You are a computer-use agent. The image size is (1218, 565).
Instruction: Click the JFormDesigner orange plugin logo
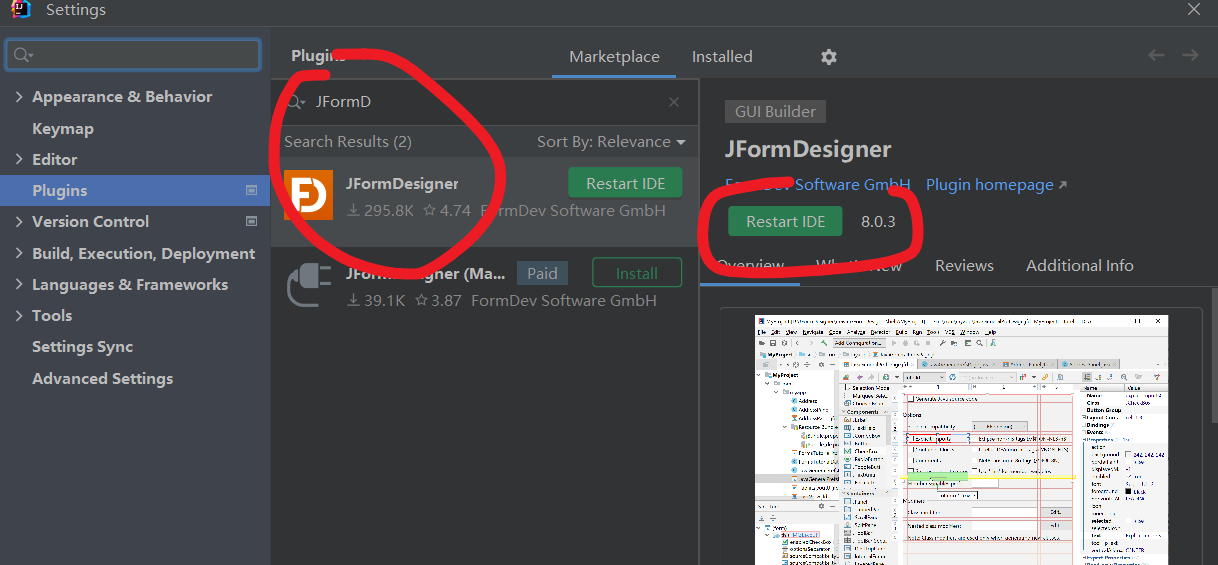click(x=309, y=195)
